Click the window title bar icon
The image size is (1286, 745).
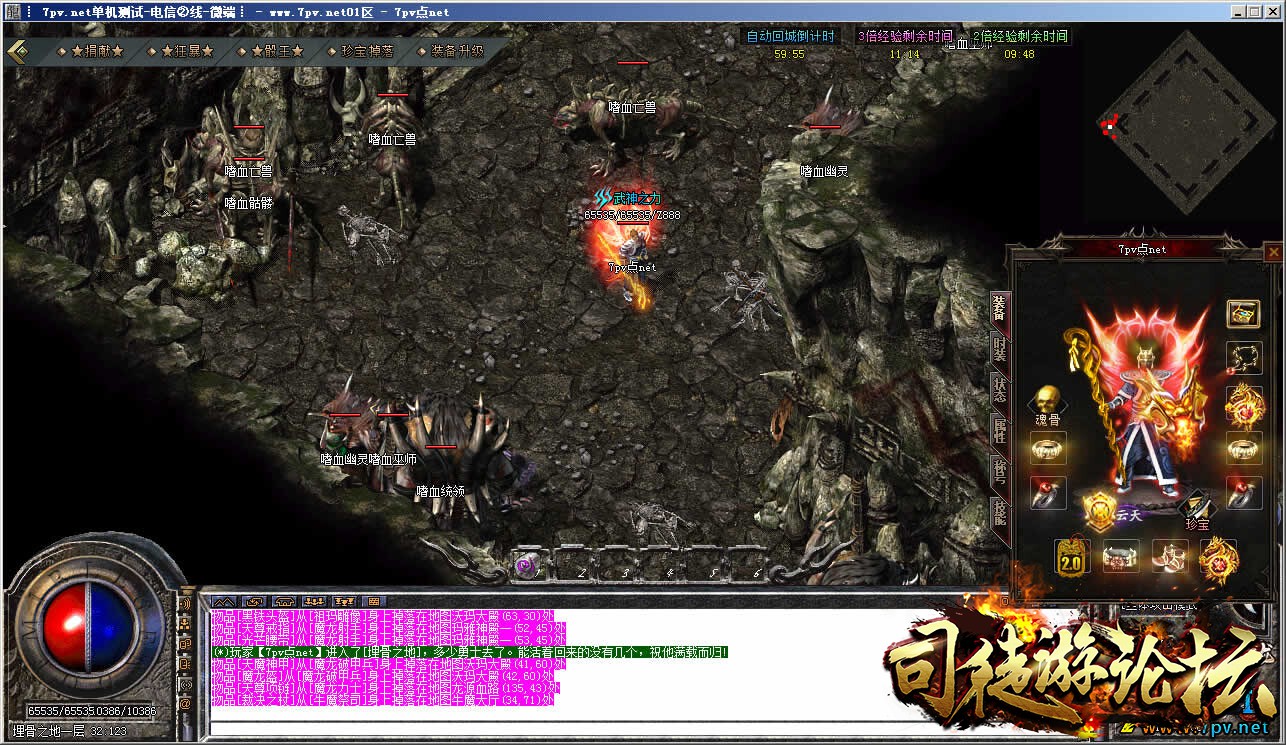coord(11,12)
